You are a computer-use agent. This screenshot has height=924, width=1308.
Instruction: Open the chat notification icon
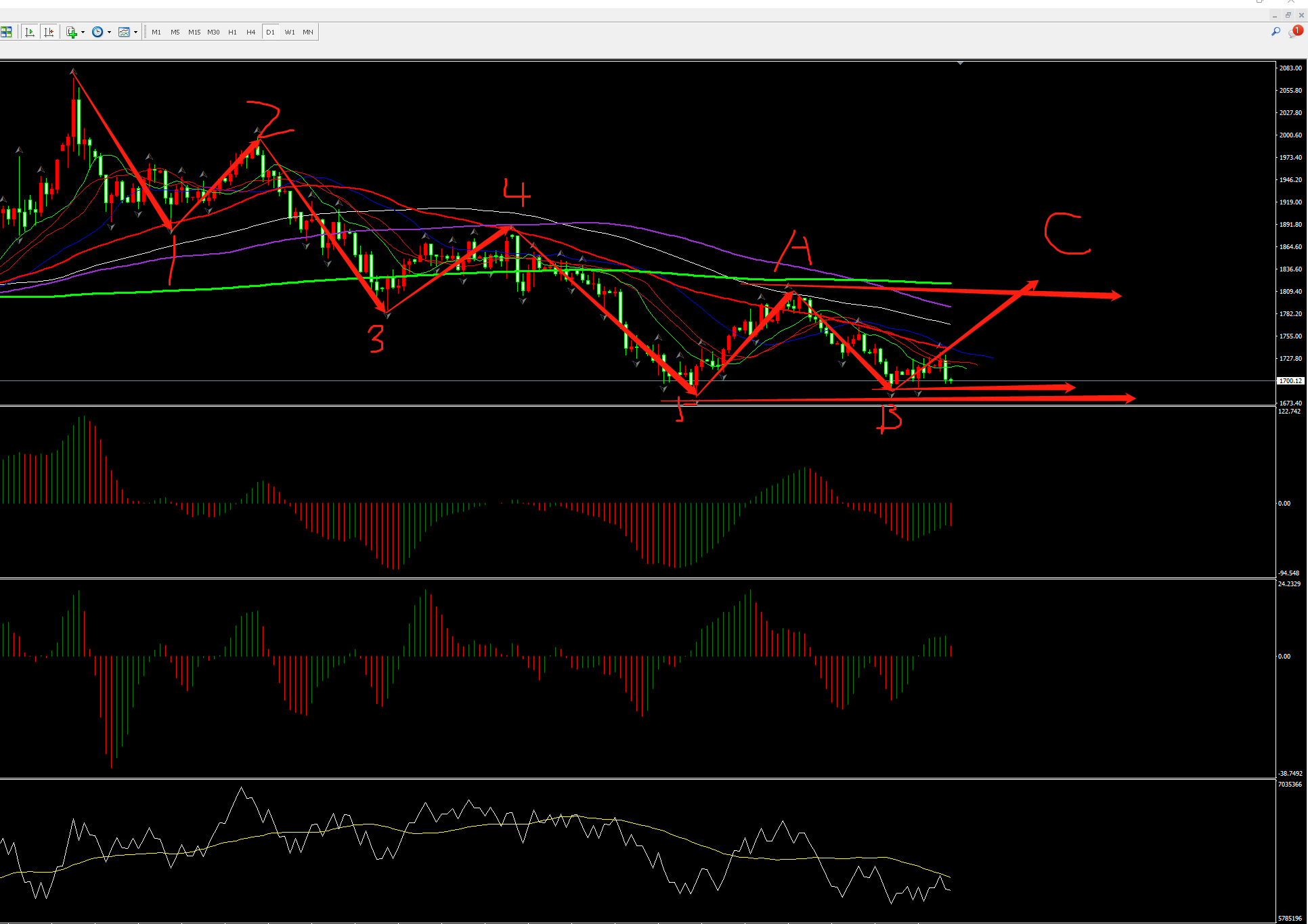[x=1295, y=31]
